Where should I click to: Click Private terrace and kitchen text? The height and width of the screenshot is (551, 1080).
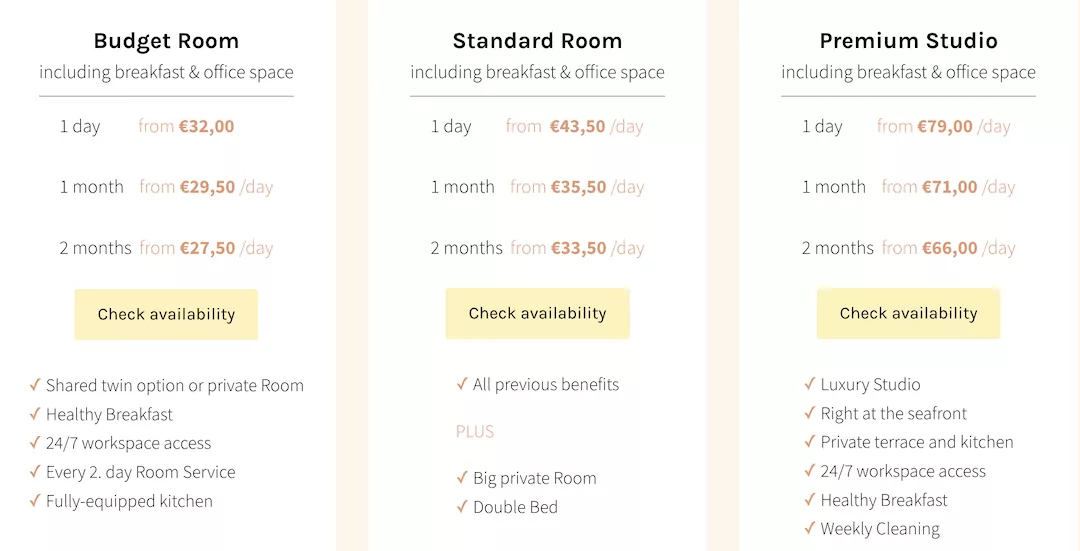[x=917, y=442]
